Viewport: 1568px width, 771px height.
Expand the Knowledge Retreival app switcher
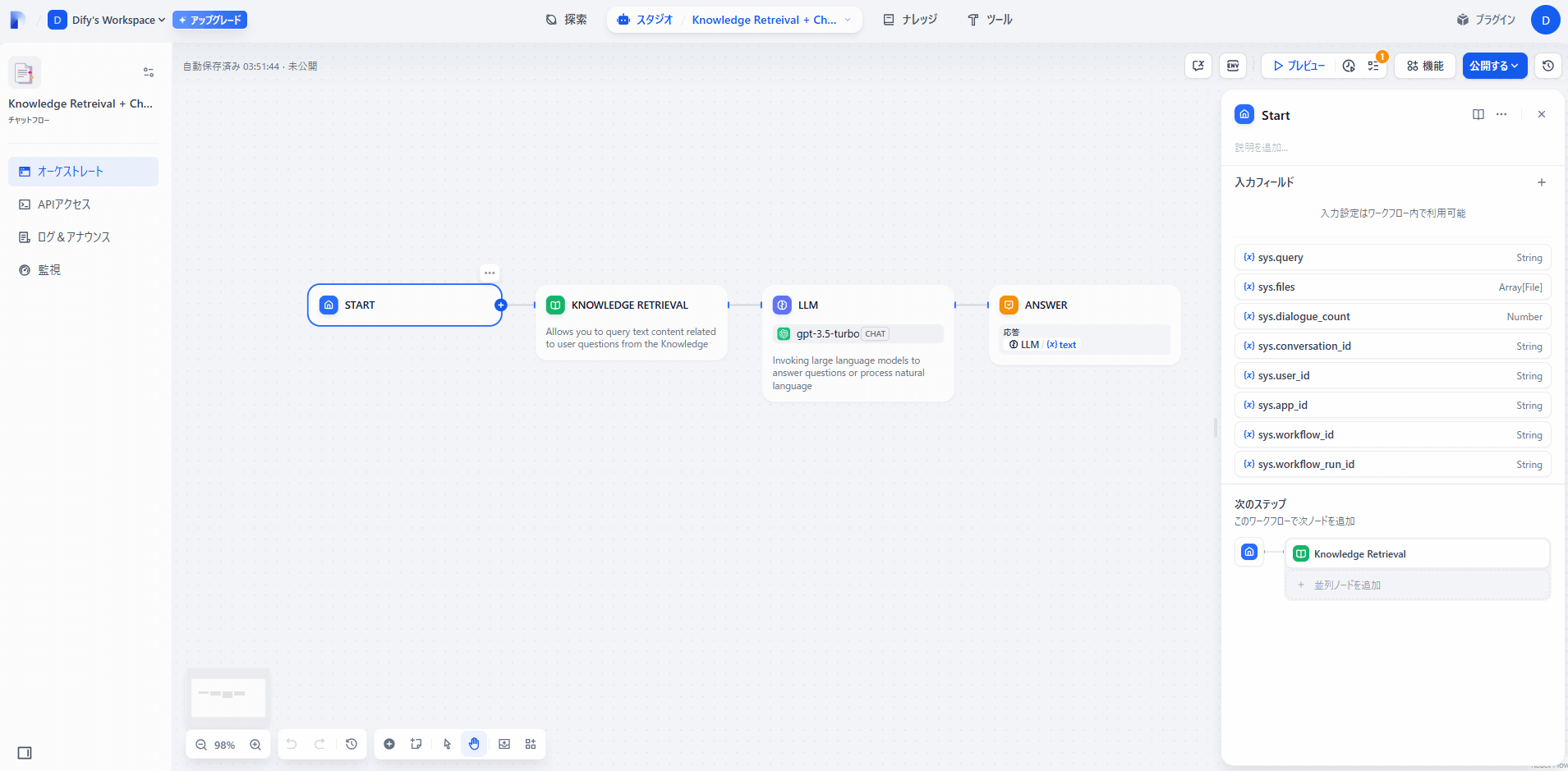[770, 20]
